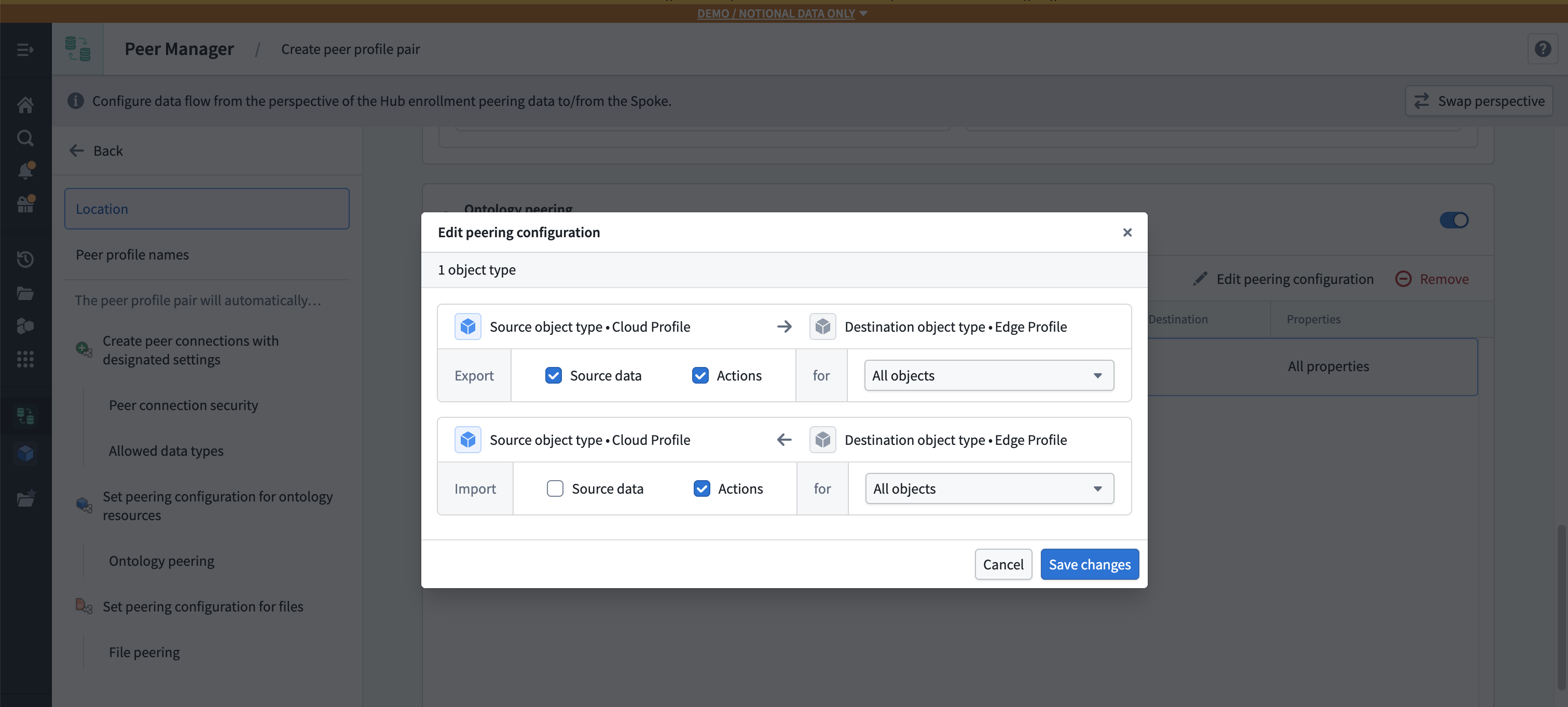Image resolution: width=1568 pixels, height=707 pixels.
Task: Open the folder icon in left sidebar
Action: pos(25,293)
